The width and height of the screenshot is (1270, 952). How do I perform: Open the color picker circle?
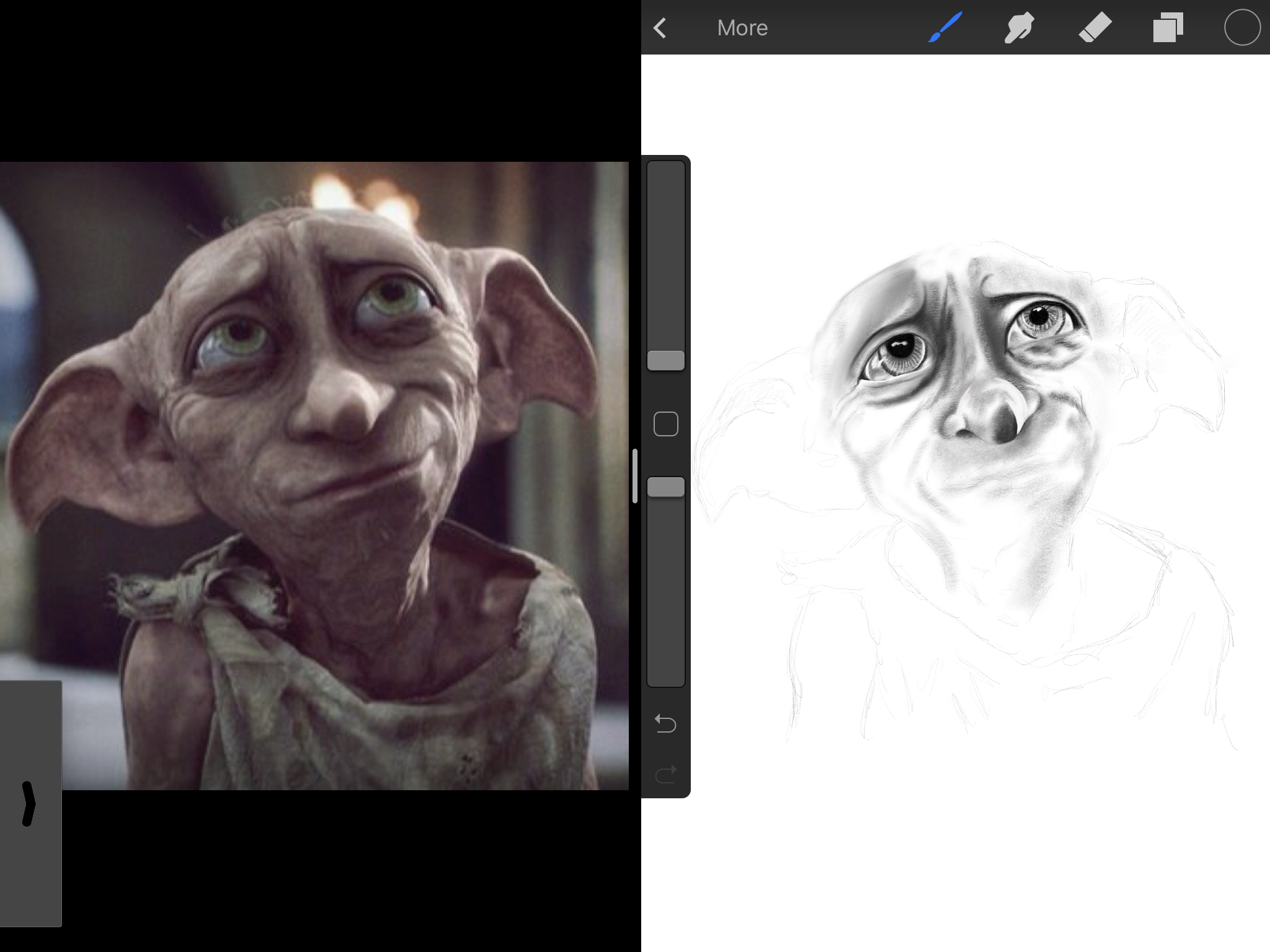pos(1242,28)
